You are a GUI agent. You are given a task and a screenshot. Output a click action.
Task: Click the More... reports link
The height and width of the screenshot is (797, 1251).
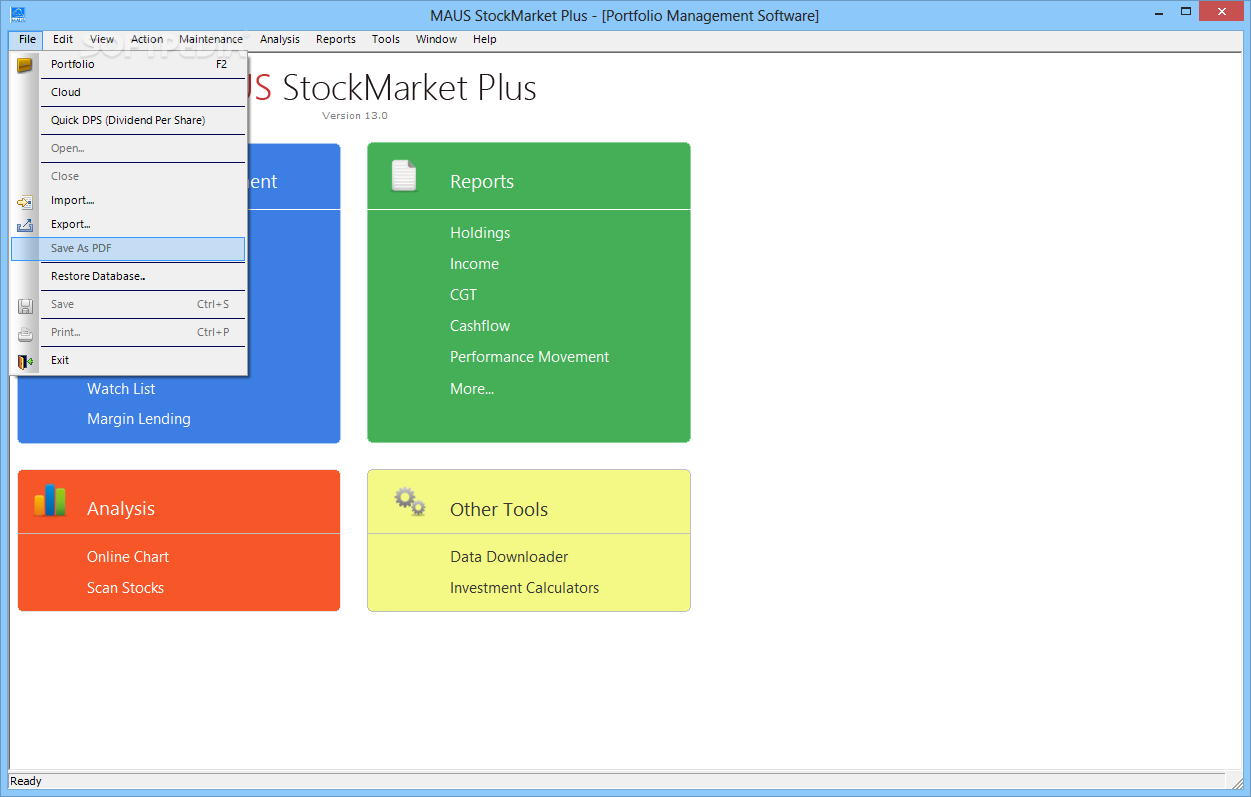point(472,389)
